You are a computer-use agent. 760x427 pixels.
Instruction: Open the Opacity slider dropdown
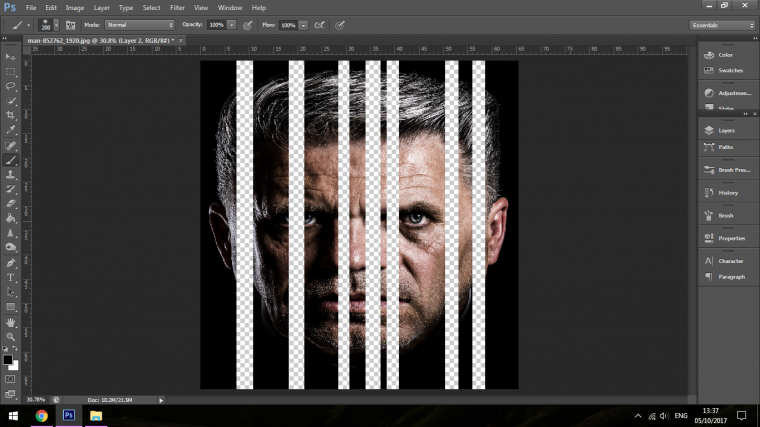231,25
